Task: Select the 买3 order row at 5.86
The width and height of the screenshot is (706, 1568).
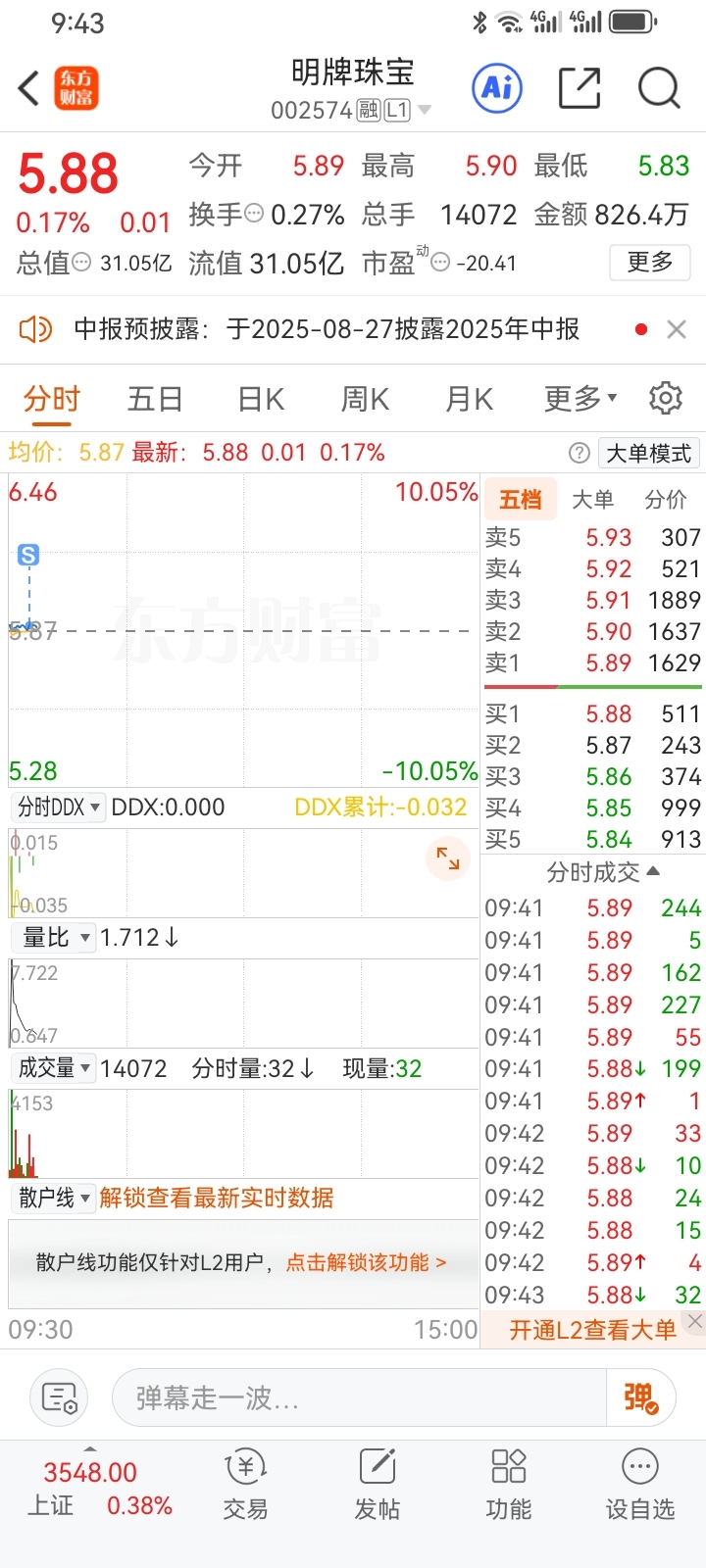Action: pyautogui.click(x=593, y=776)
